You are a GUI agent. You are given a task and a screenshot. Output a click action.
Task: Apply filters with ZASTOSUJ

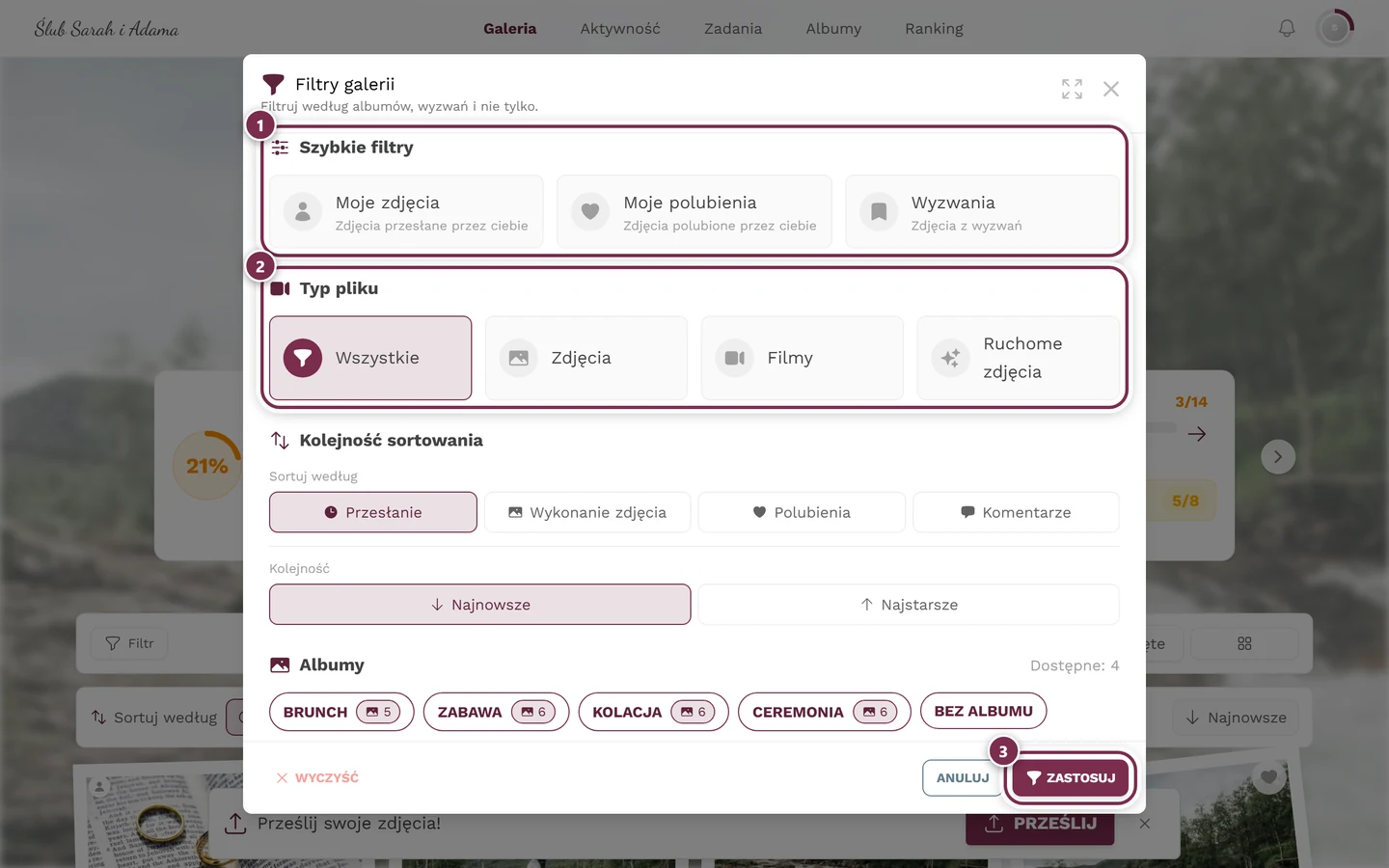pos(1071,778)
